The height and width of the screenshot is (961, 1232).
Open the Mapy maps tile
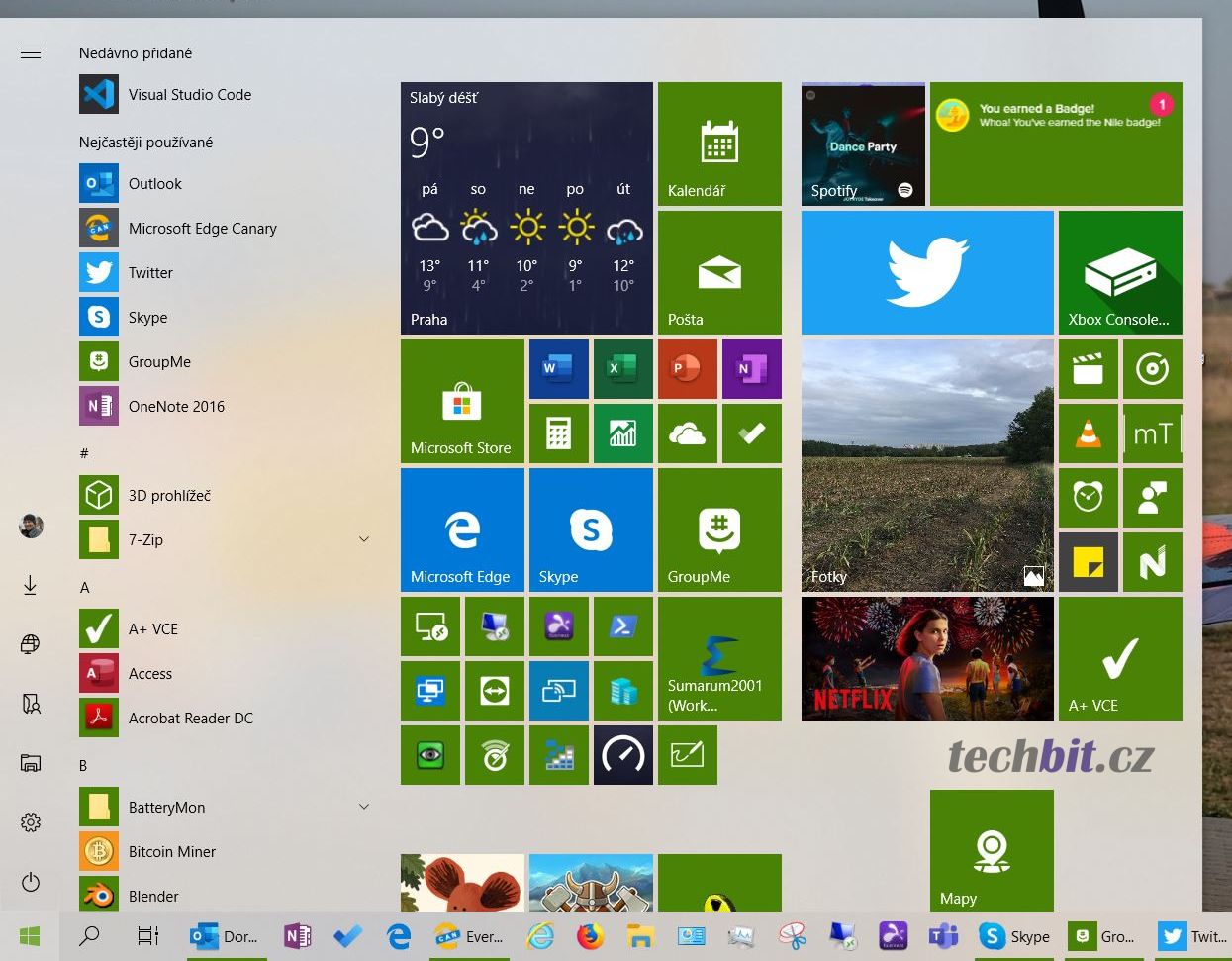click(x=992, y=851)
